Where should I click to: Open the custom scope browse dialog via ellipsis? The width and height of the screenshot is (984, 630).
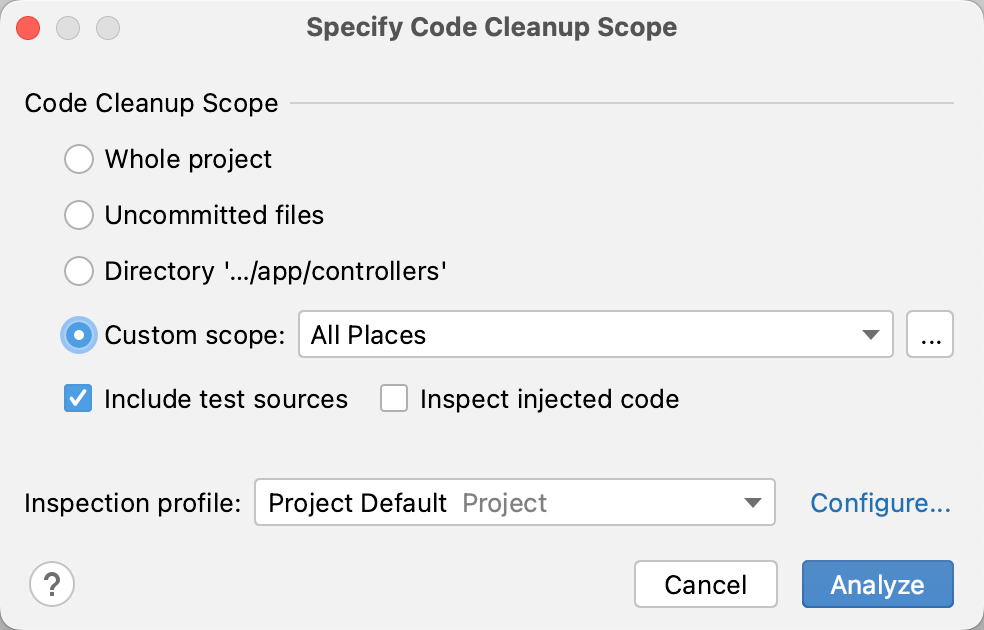click(x=930, y=335)
